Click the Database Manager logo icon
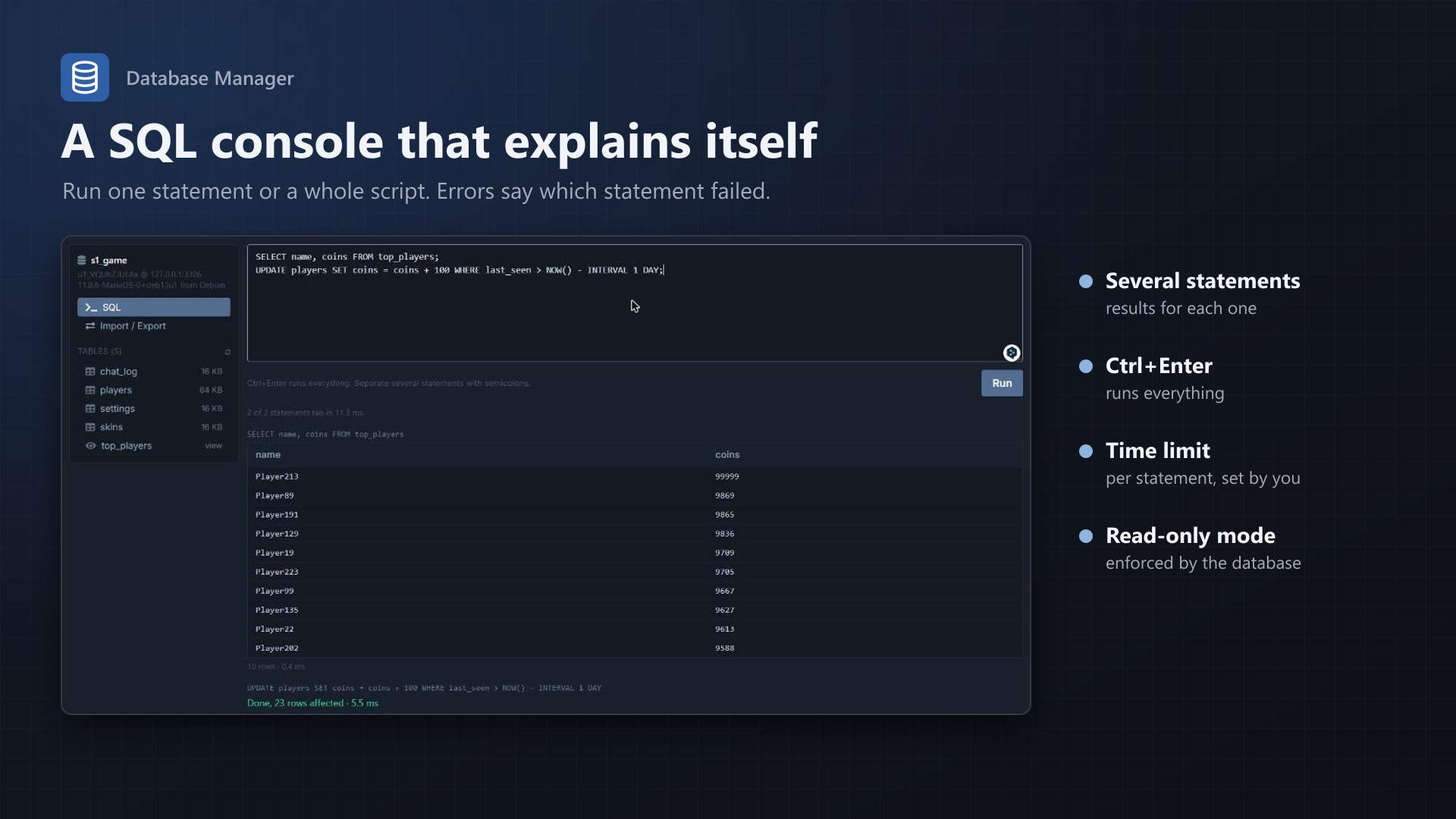Screen dimensions: 1456x819 click(85, 77)
